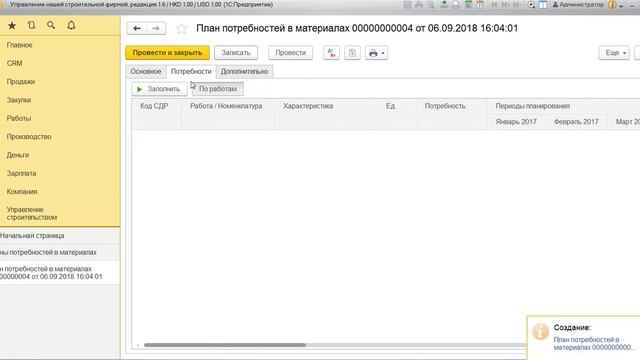Open the Зарплата section
The image size is (640, 360).
click(x=22, y=173)
